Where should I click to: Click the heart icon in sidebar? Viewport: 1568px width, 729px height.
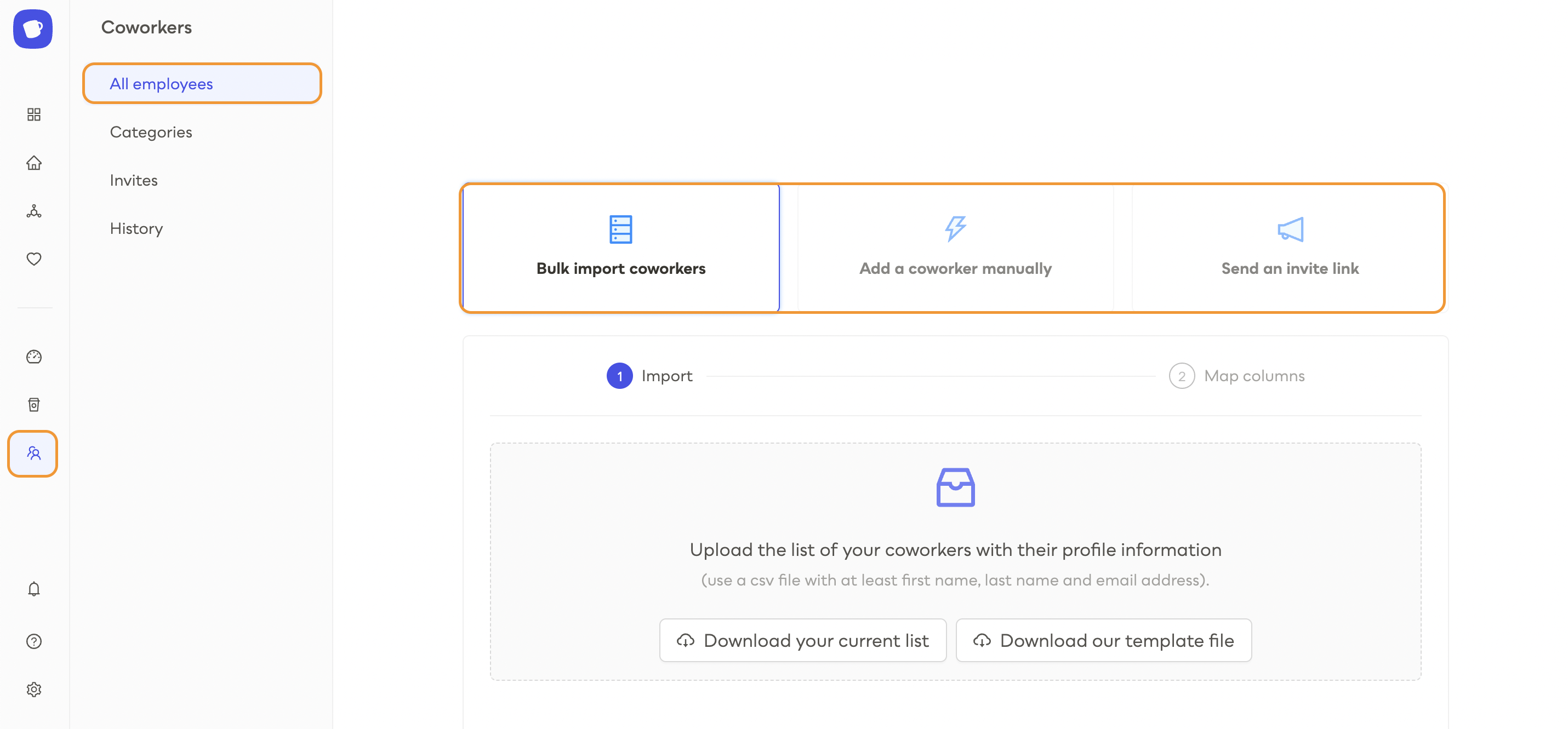(34, 259)
